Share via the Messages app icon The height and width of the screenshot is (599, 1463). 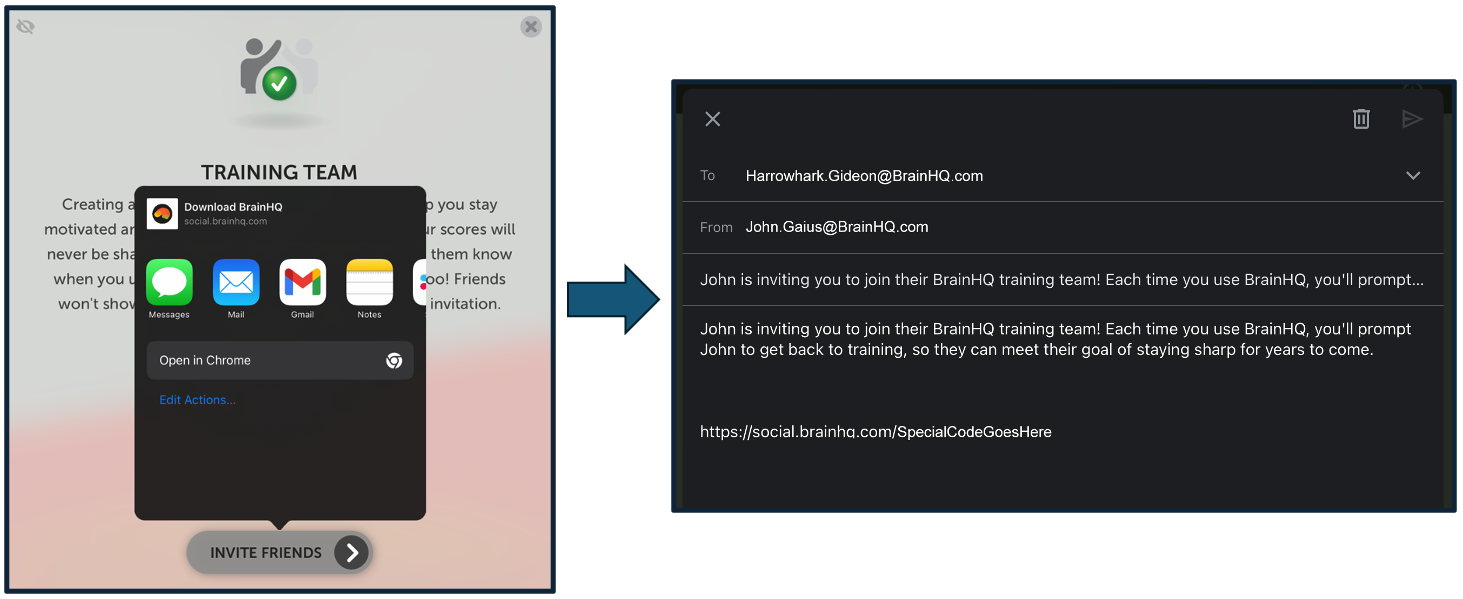point(169,282)
